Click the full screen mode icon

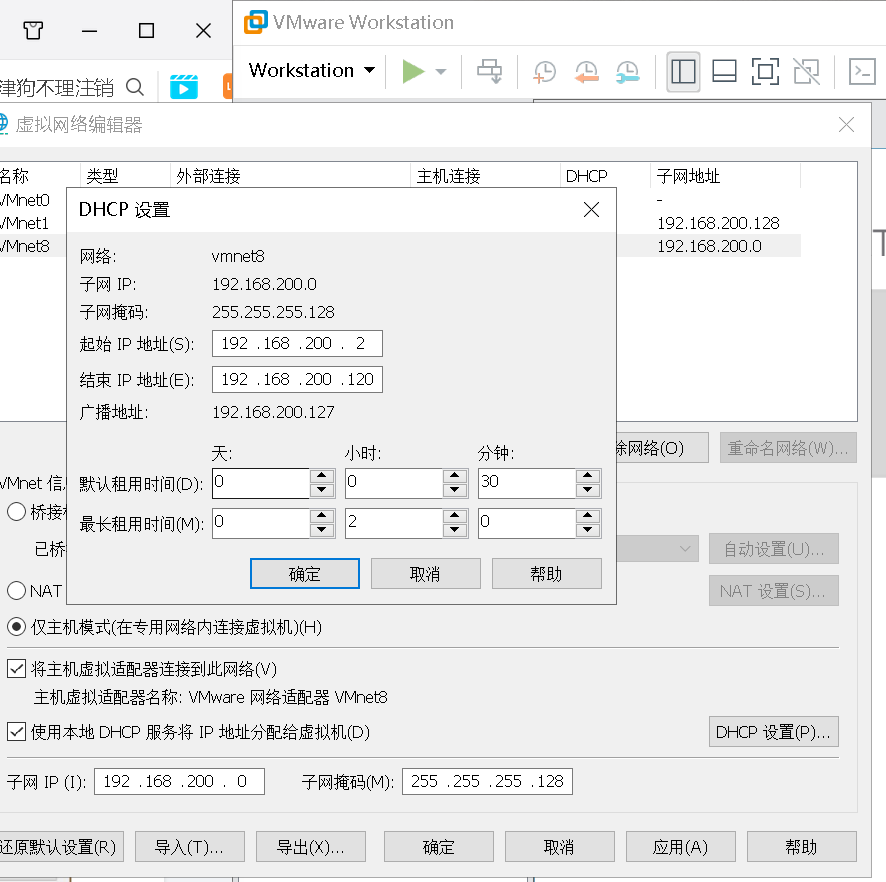pyautogui.click(x=765, y=72)
